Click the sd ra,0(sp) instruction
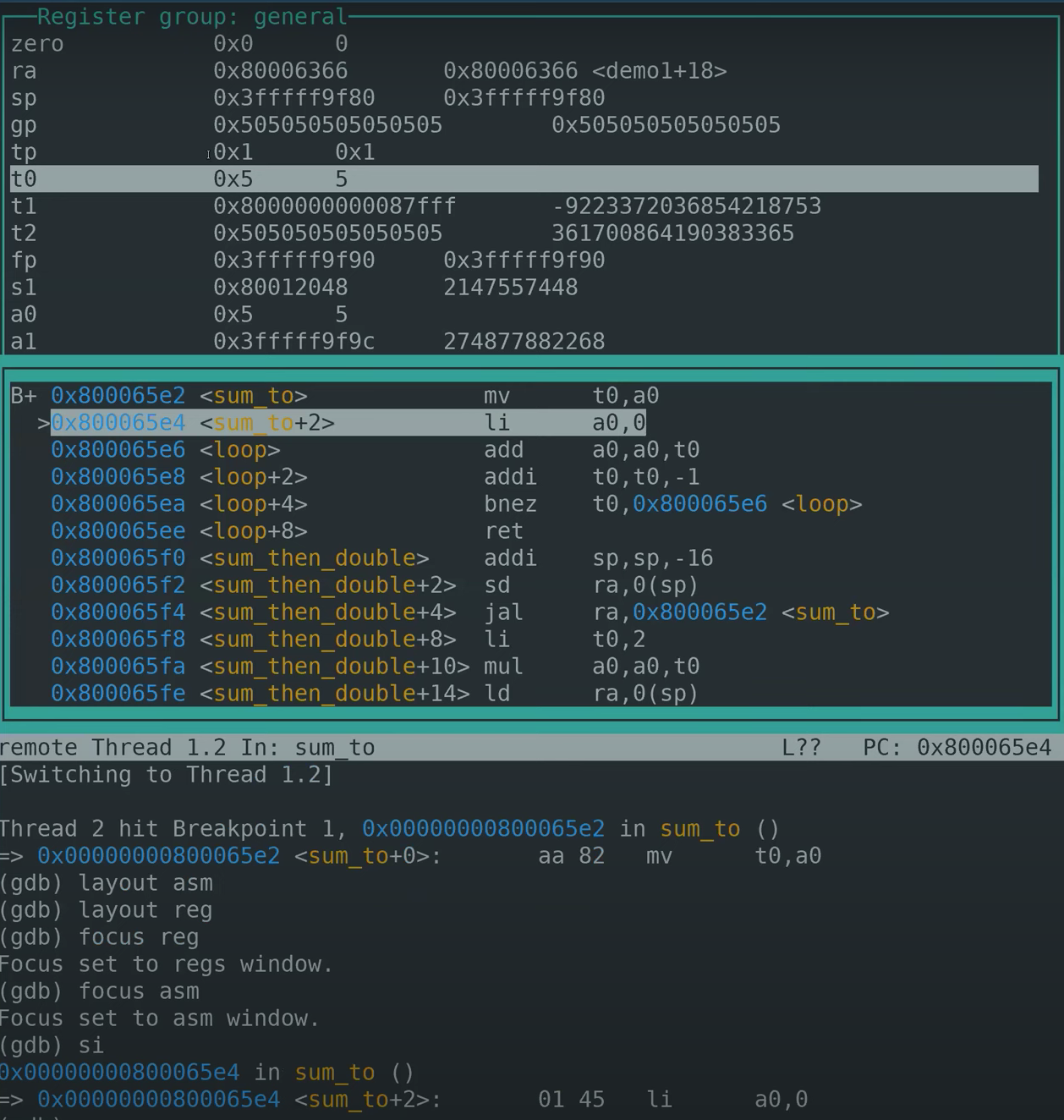 point(591,585)
